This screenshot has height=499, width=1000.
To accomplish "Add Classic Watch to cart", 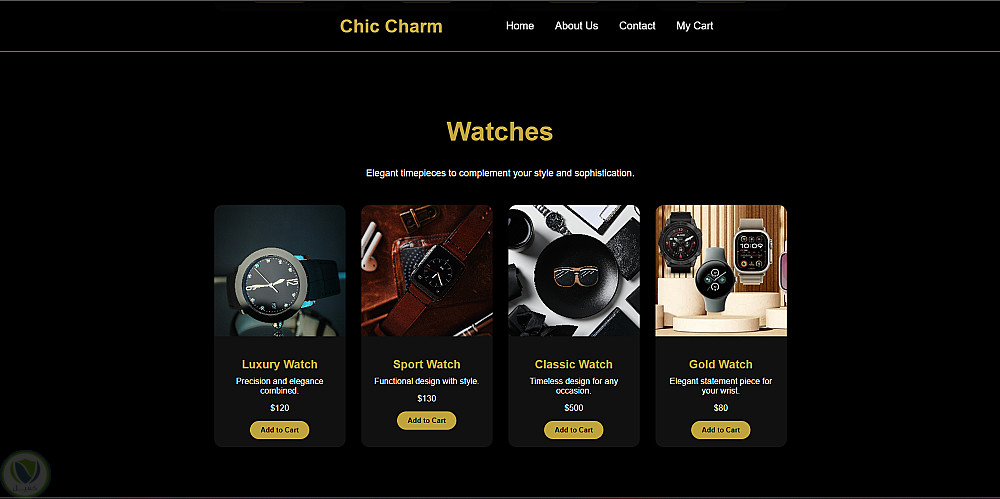I will click(x=573, y=430).
